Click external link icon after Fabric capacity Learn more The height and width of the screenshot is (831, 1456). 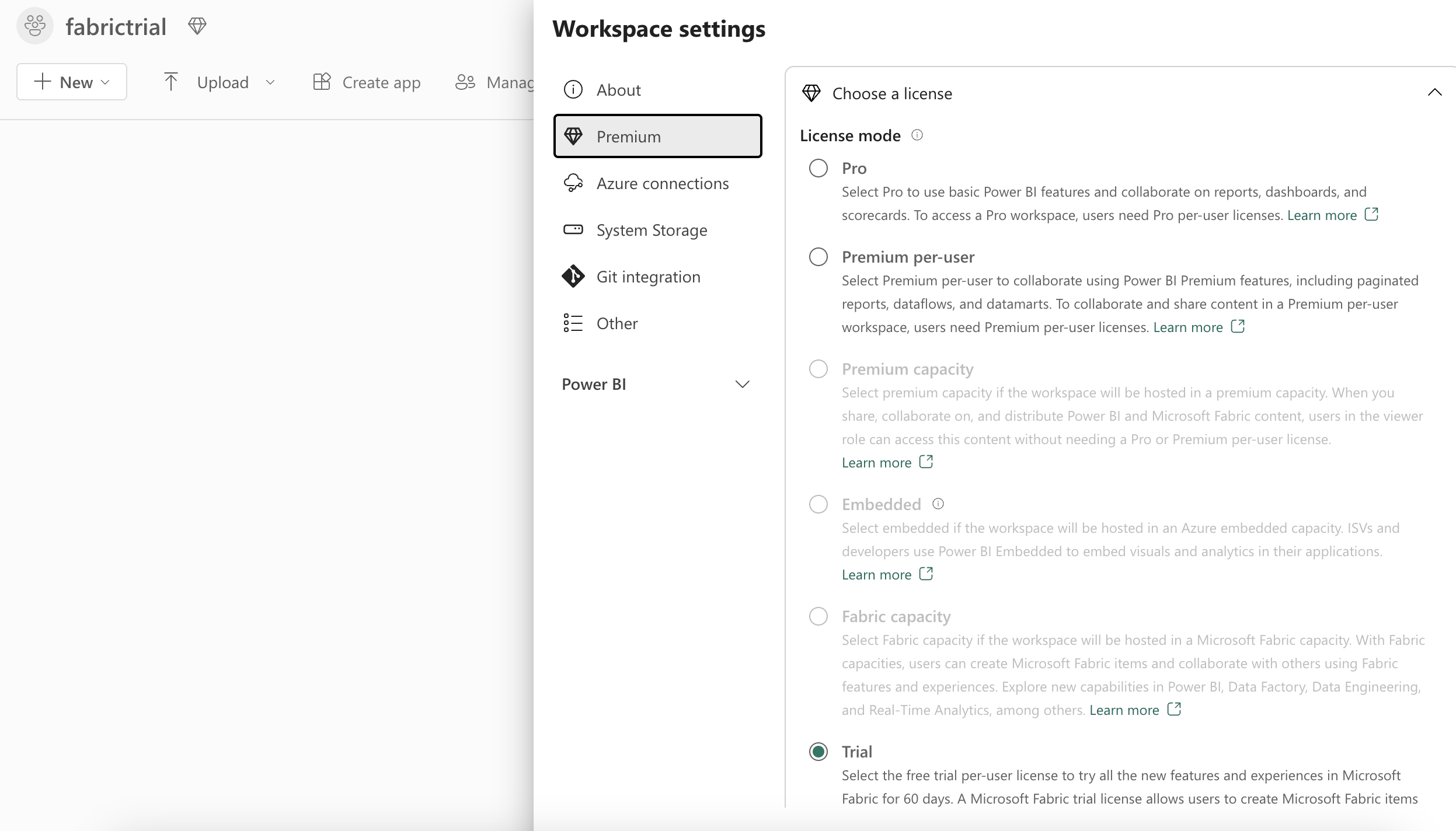click(x=1174, y=710)
